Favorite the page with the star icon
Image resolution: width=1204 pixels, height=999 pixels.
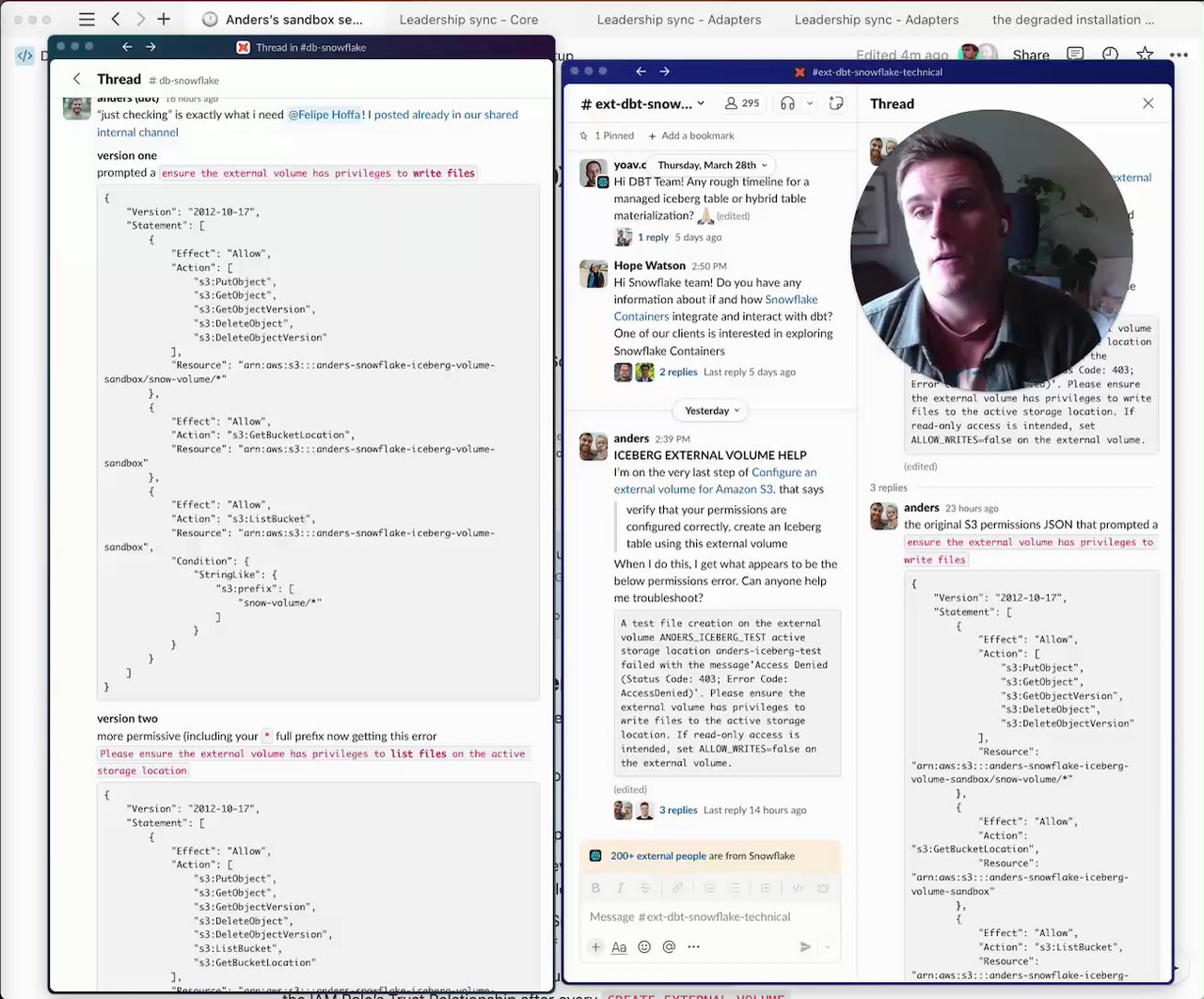tap(1145, 55)
